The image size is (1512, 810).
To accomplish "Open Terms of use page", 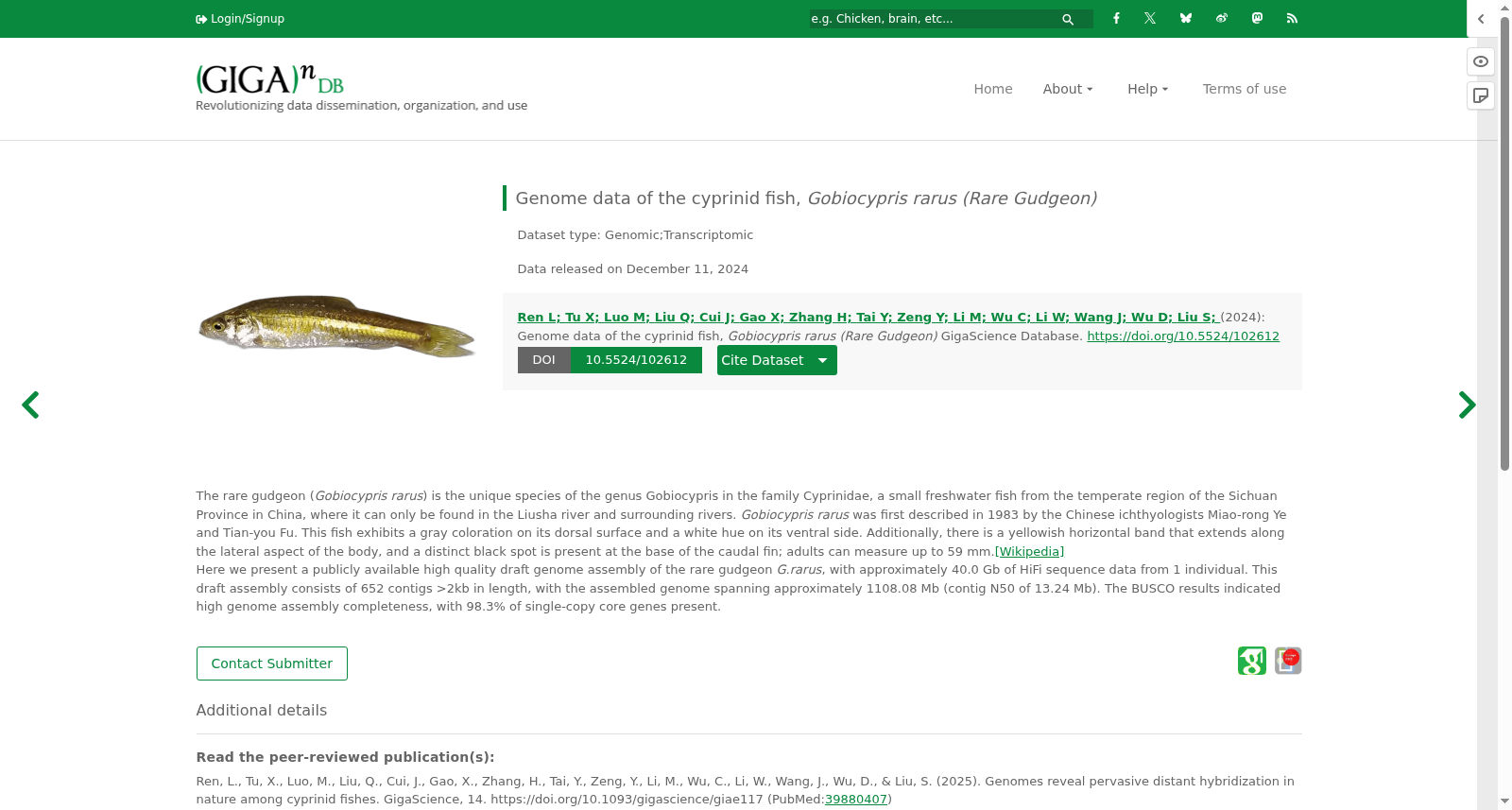I will tap(1245, 89).
